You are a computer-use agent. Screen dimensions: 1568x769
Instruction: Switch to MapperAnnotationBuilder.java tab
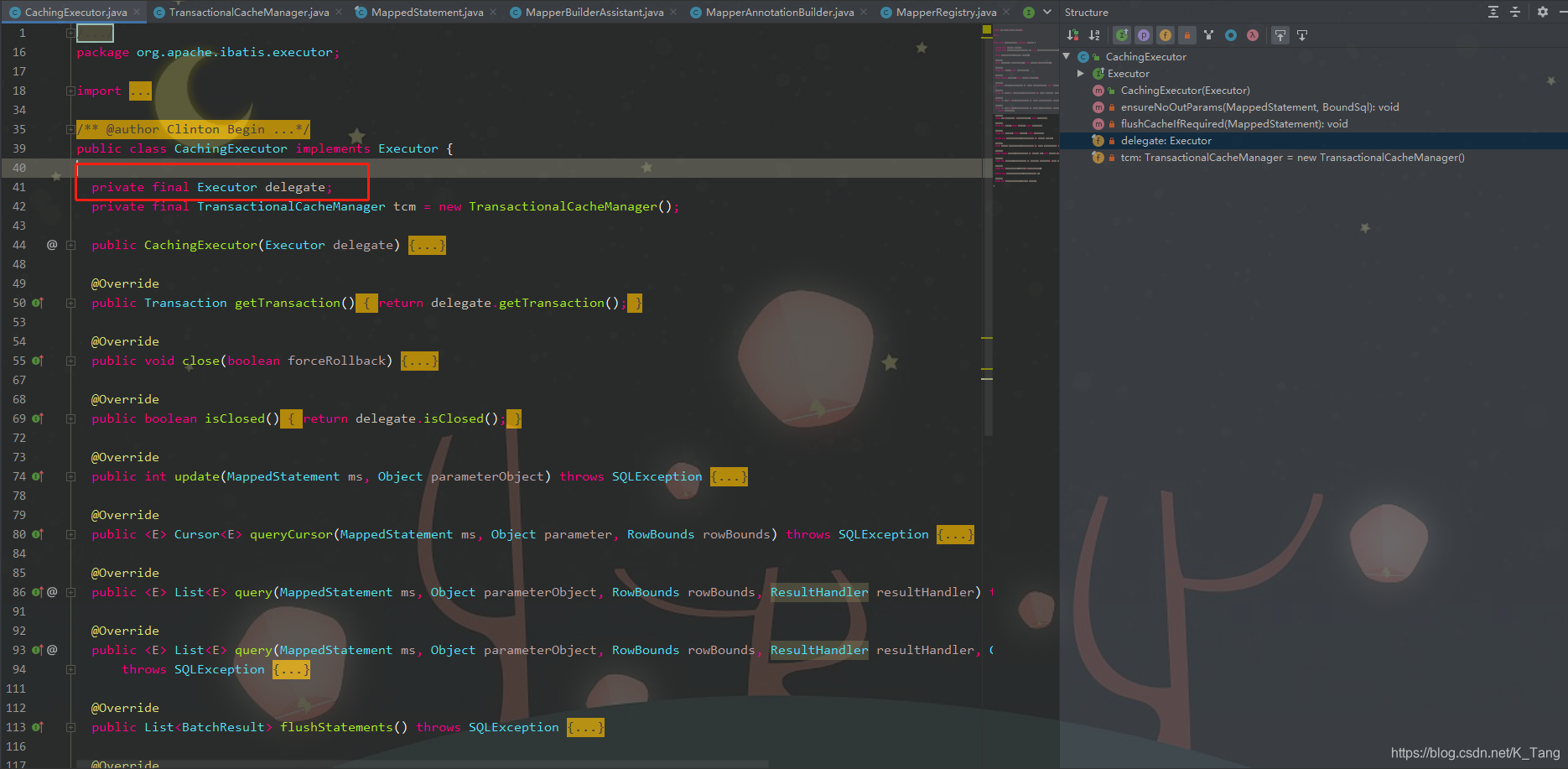tap(779, 12)
